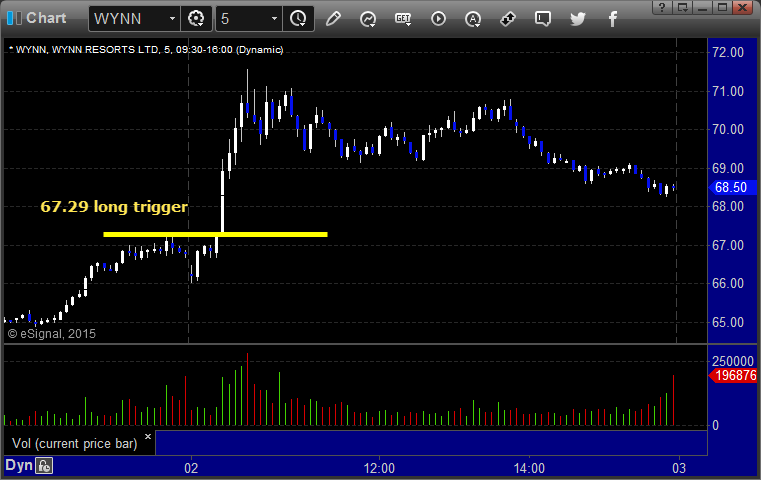Click the red 196876 volume marker

pyautogui.click(x=733, y=375)
